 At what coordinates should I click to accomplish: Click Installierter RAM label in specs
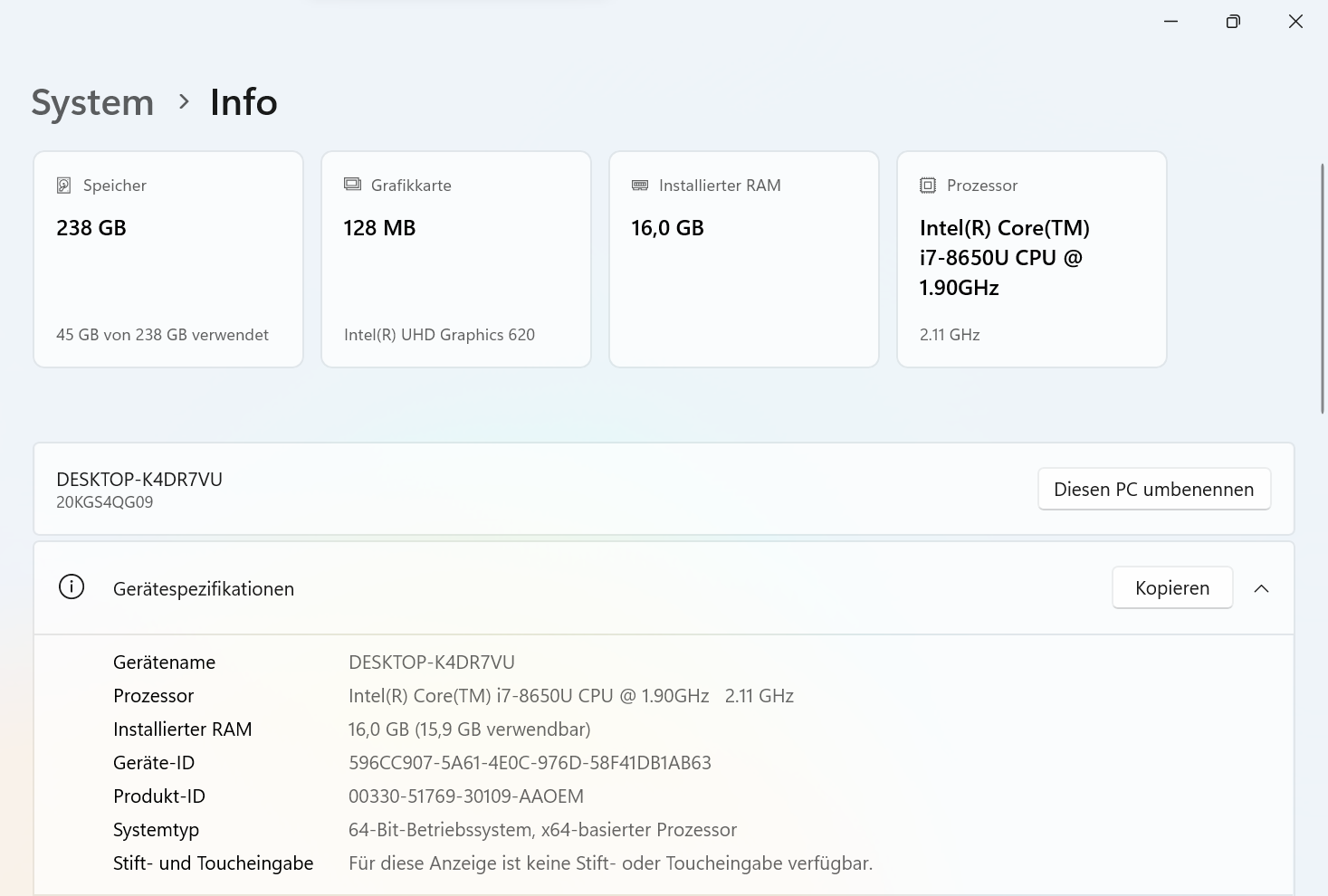182,729
